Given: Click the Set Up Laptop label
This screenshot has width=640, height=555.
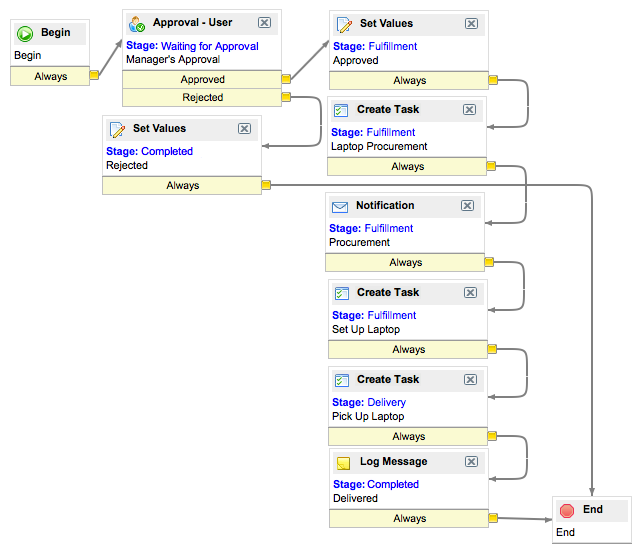Looking at the screenshot, I should pos(366,329).
